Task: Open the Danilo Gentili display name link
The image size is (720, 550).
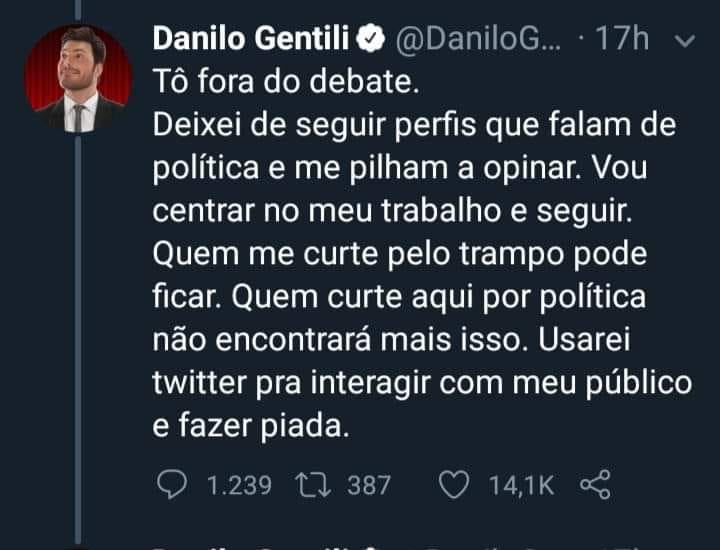Action: click(251, 38)
